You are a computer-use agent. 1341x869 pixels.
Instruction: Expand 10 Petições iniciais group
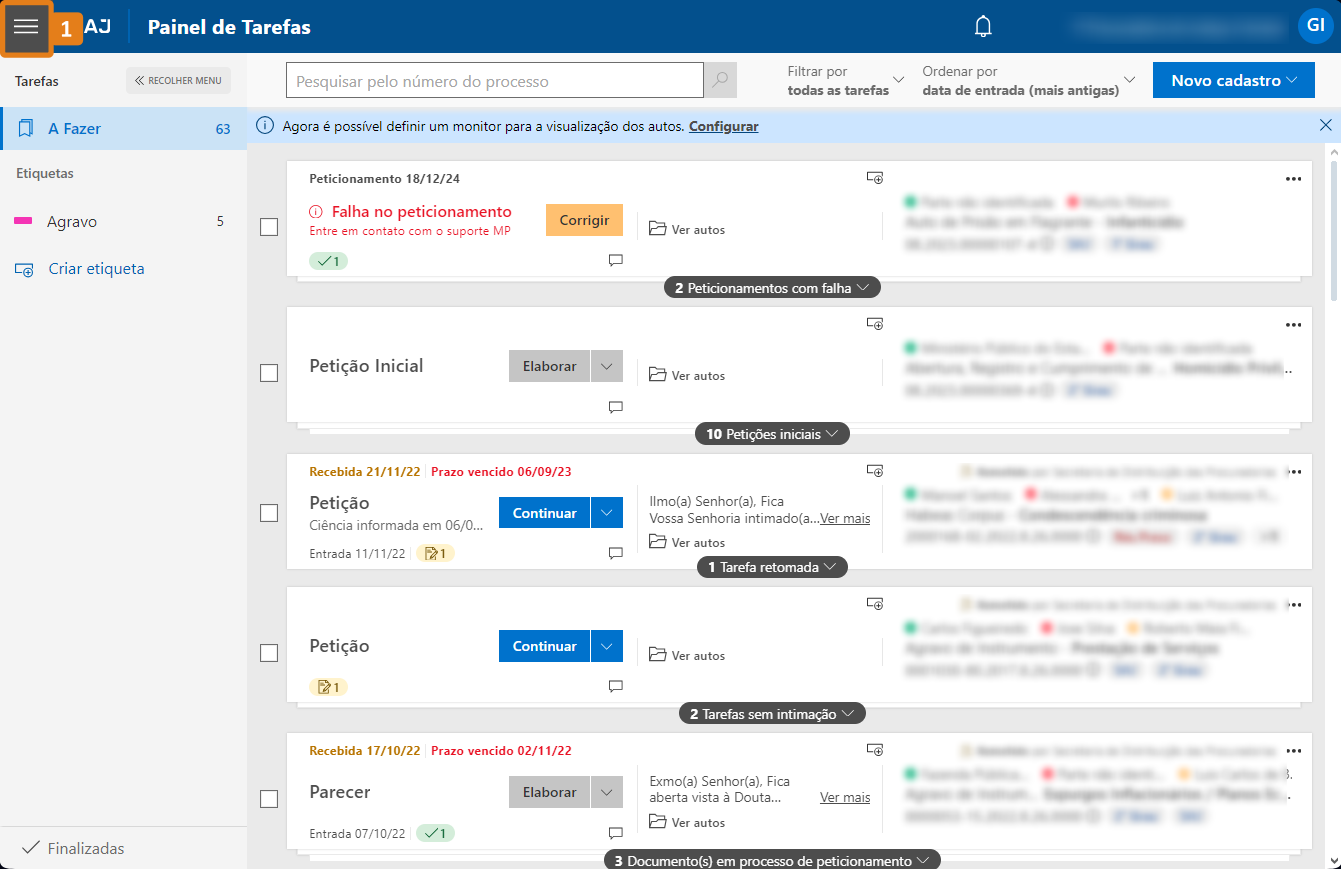coord(772,434)
